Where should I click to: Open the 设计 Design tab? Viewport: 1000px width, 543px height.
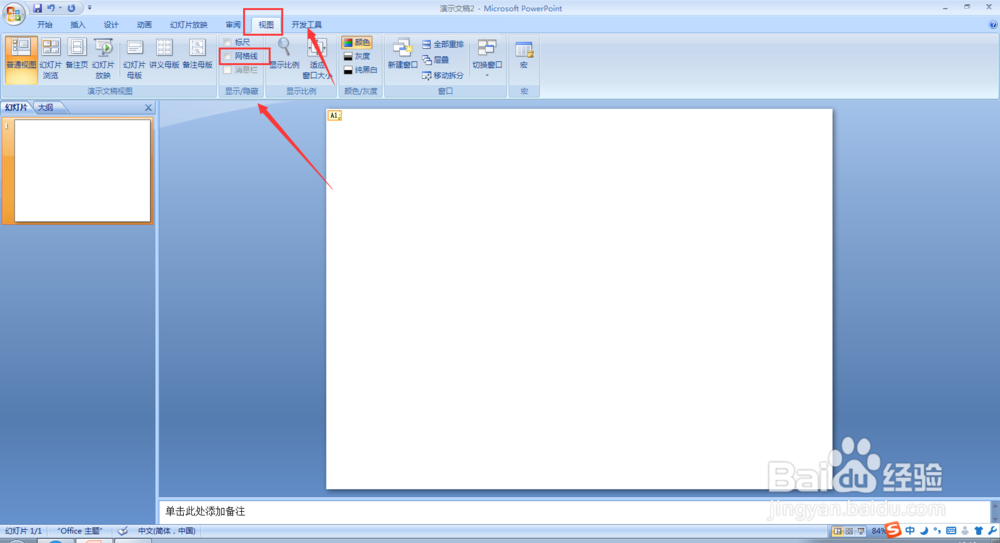click(111, 25)
